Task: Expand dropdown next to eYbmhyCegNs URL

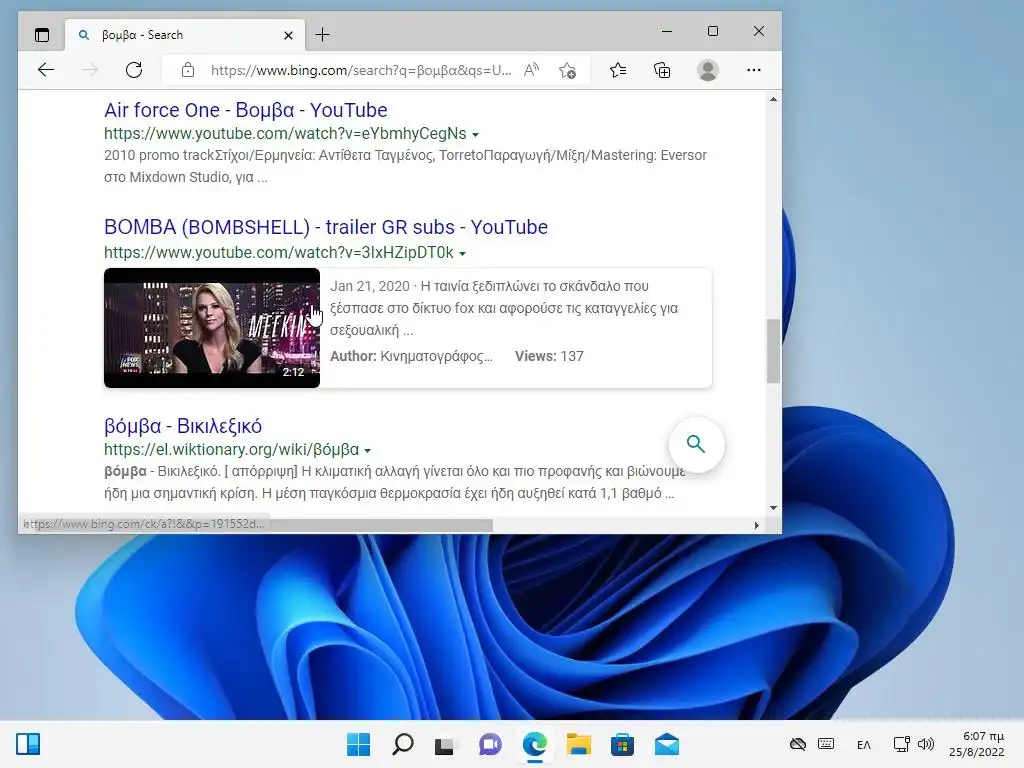Action: [x=475, y=135]
